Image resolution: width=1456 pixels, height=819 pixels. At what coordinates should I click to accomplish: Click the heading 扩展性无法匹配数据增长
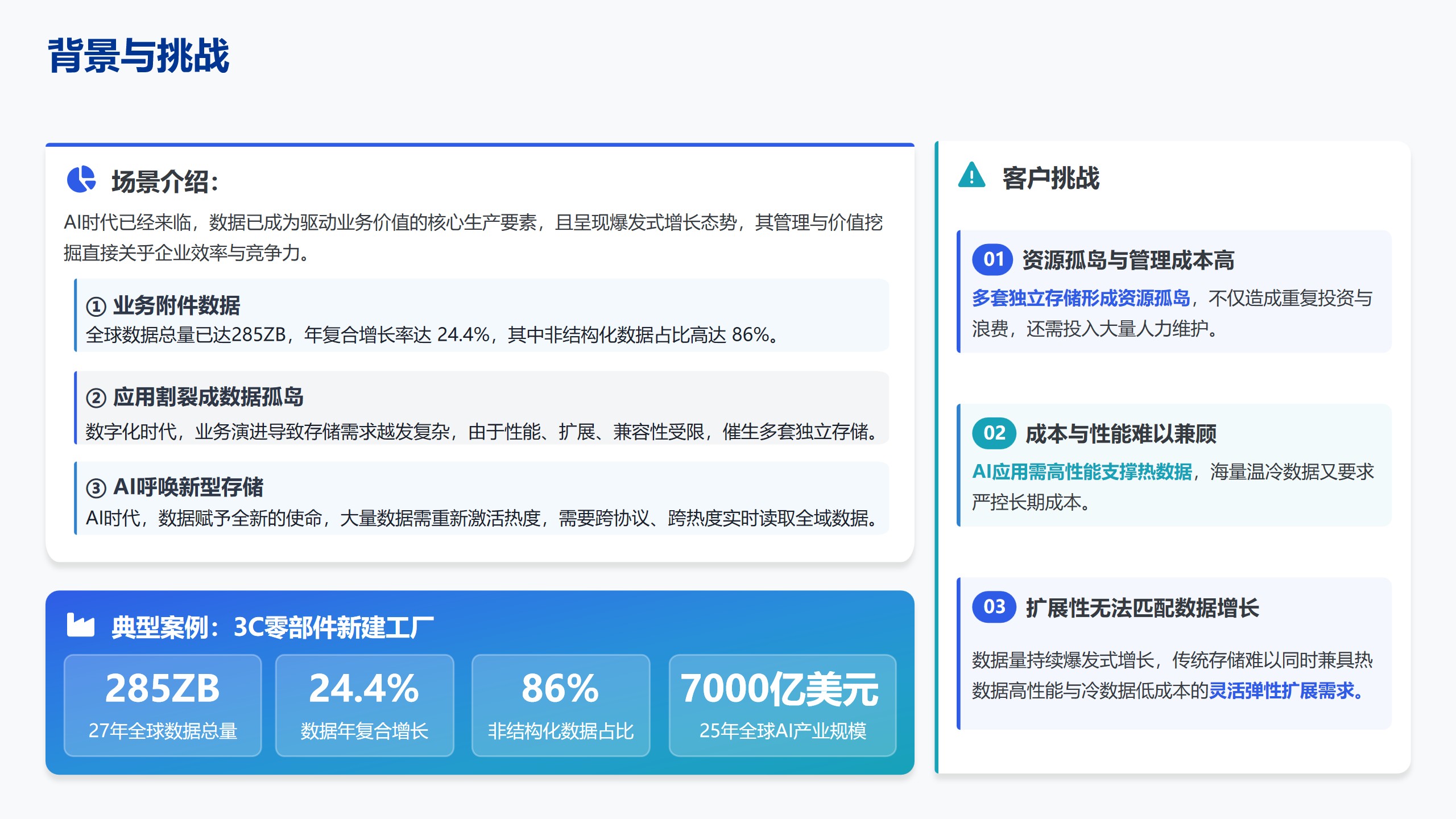coord(1142,608)
